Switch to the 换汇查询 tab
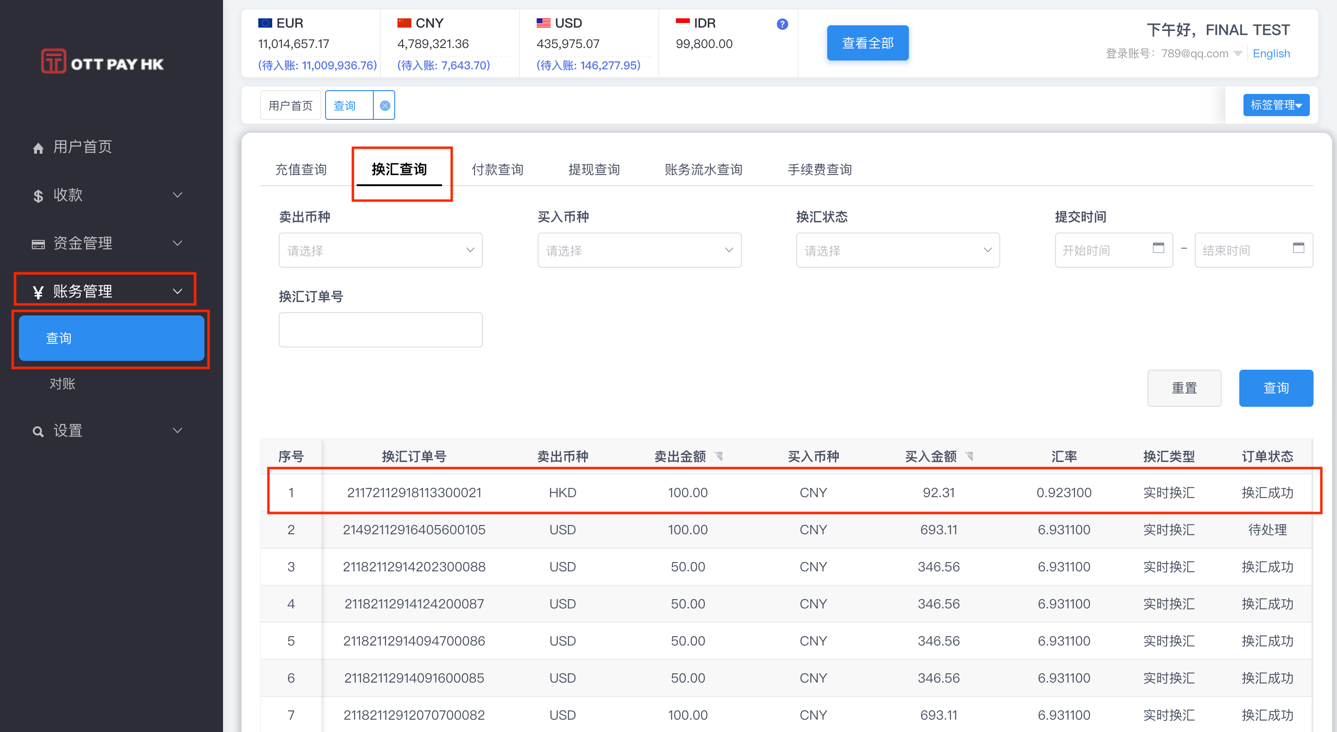This screenshot has width=1337, height=732. 399,169
